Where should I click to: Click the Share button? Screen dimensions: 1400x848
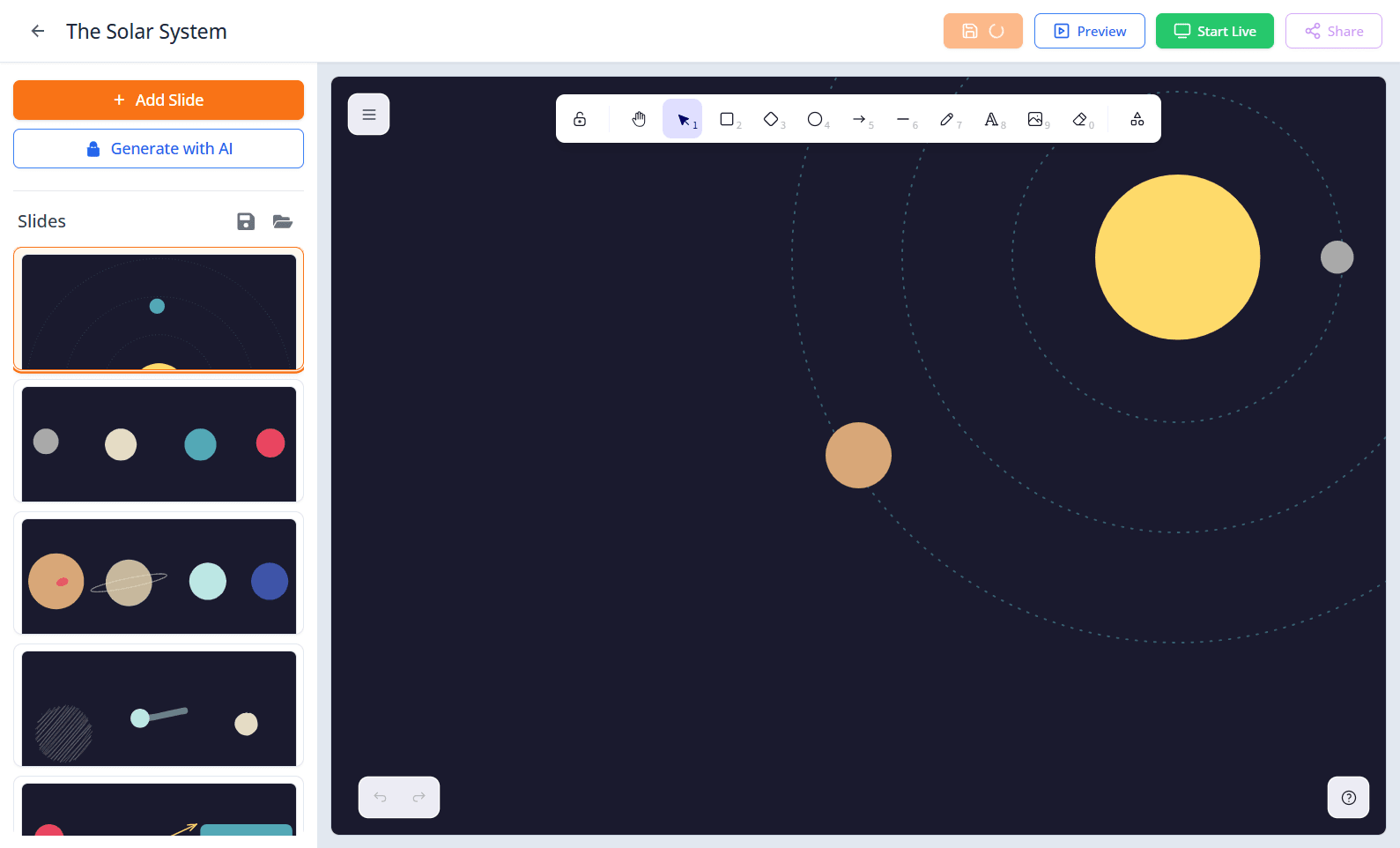tap(1333, 31)
